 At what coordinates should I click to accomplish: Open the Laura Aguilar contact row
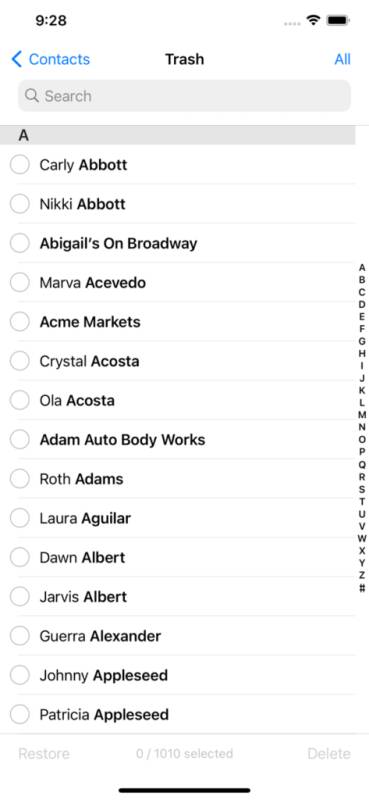pos(184,518)
